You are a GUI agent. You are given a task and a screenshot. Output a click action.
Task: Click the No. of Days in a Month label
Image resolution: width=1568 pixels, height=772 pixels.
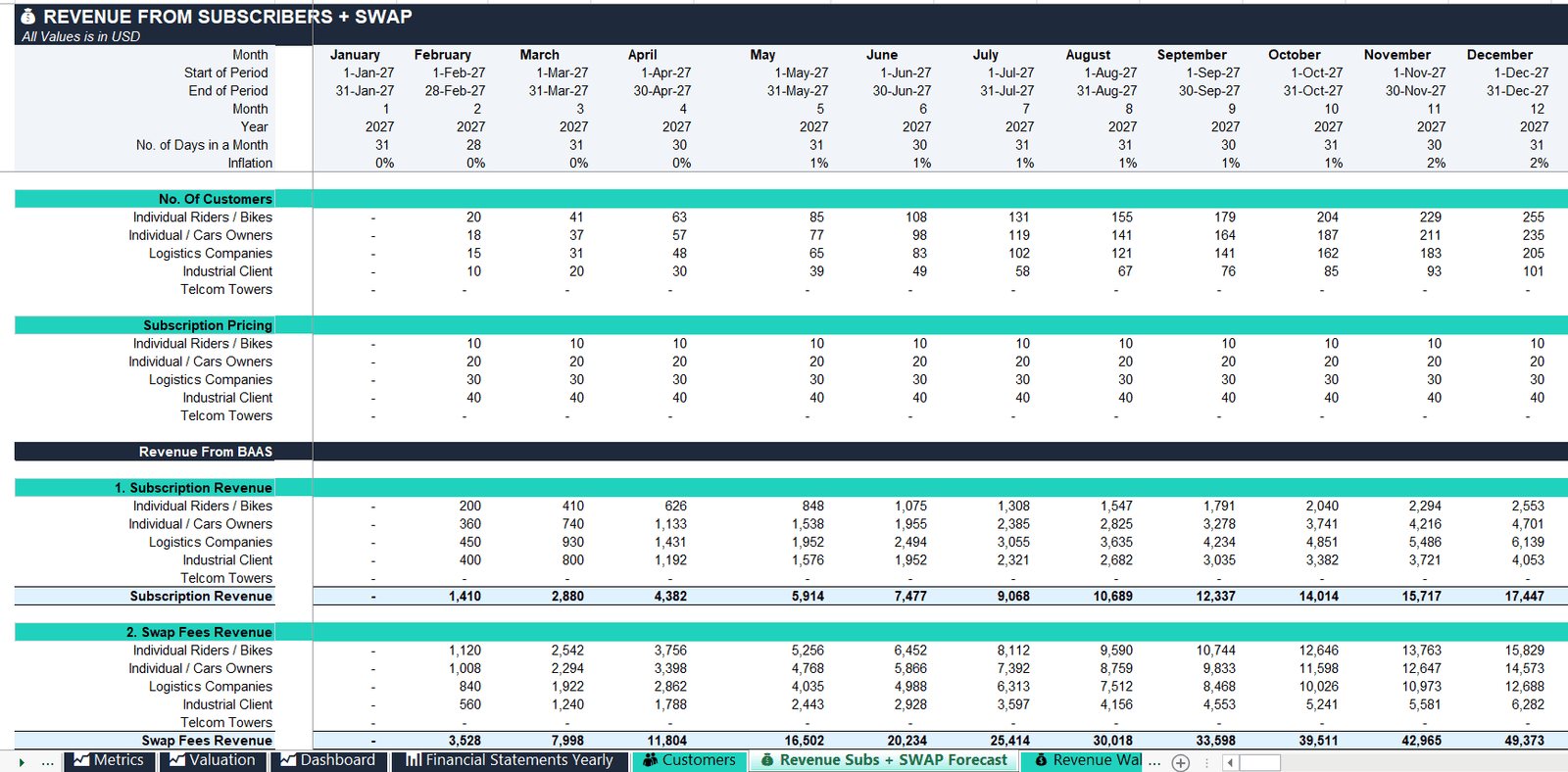point(202,145)
